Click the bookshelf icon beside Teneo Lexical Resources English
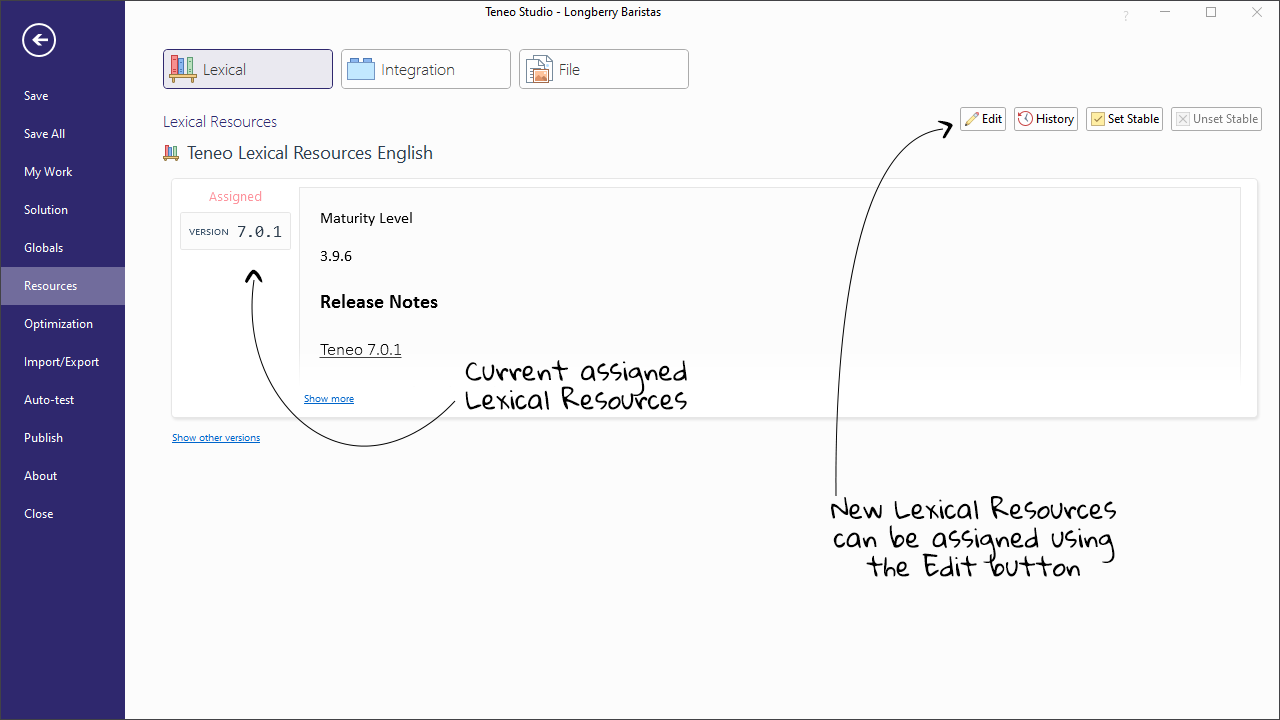The height and width of the screenshot is (720, 1280). 171,153
